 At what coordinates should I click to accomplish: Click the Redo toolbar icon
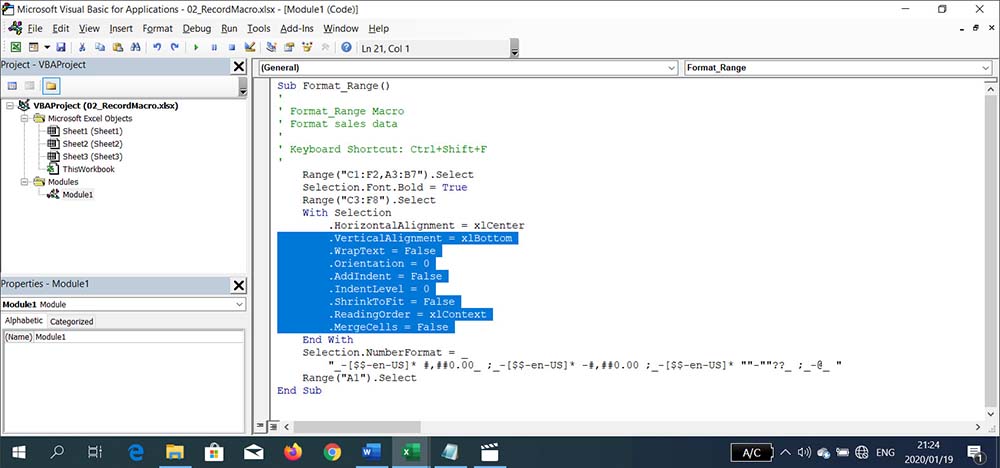[x=174, y=47]
